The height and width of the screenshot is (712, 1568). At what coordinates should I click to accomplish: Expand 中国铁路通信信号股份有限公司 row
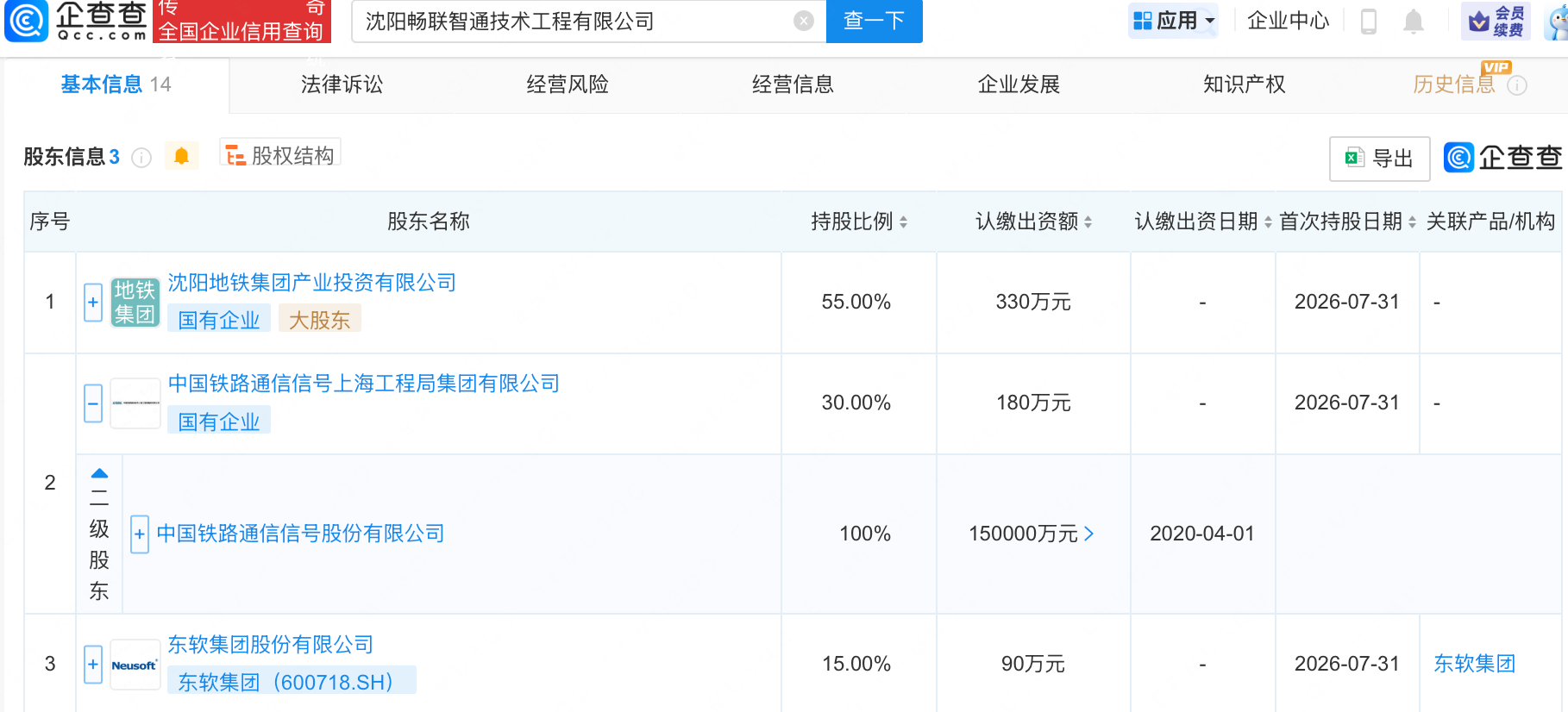pos(140,534)
